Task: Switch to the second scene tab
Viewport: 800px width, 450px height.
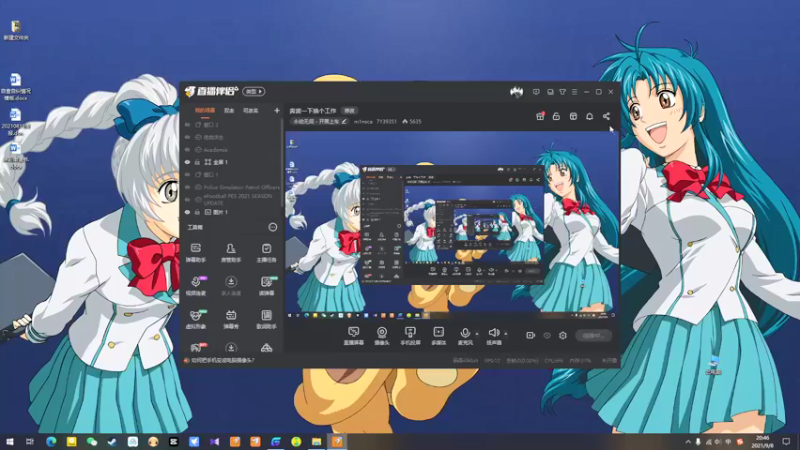Action: point(229,110)
